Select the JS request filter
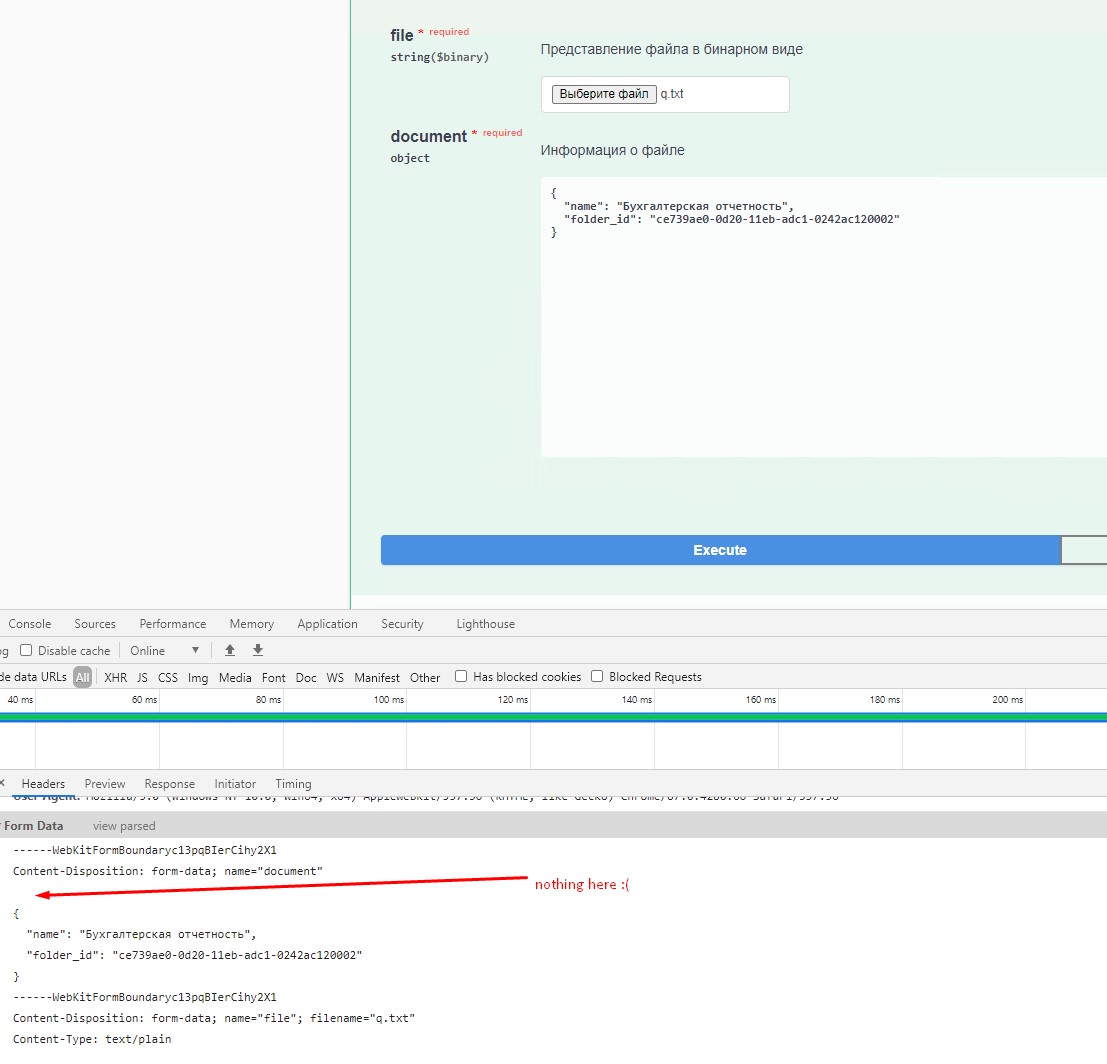The width and height of the screenshot is (1107, 1064). (x=142, y=677)
